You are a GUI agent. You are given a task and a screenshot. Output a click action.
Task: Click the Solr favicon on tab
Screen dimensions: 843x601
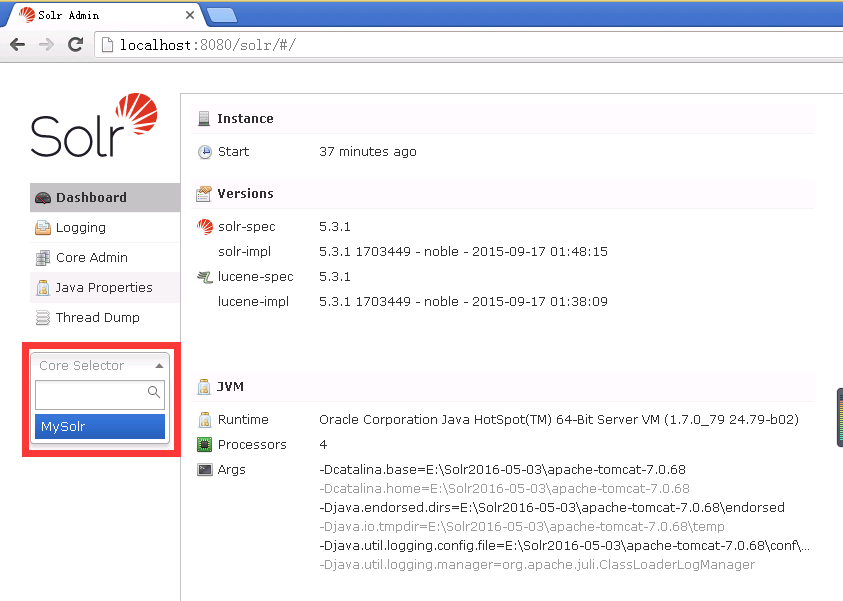(27, 15)
